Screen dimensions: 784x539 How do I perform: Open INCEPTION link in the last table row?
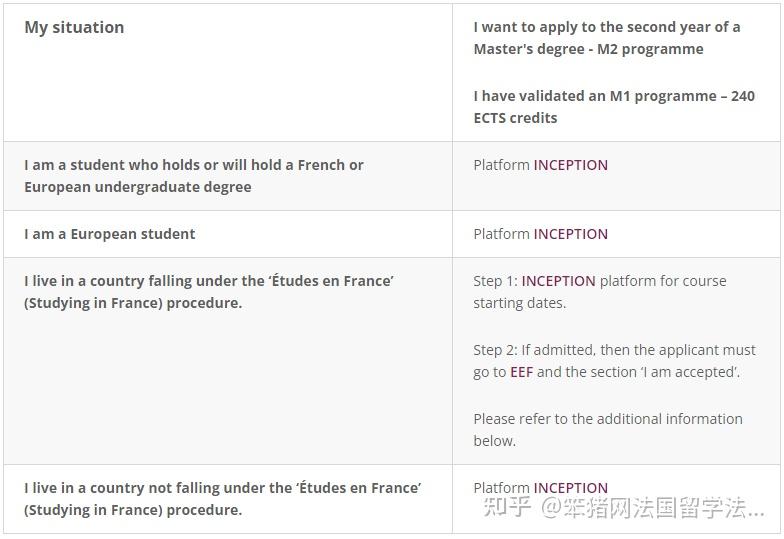(x=570, y=488)
